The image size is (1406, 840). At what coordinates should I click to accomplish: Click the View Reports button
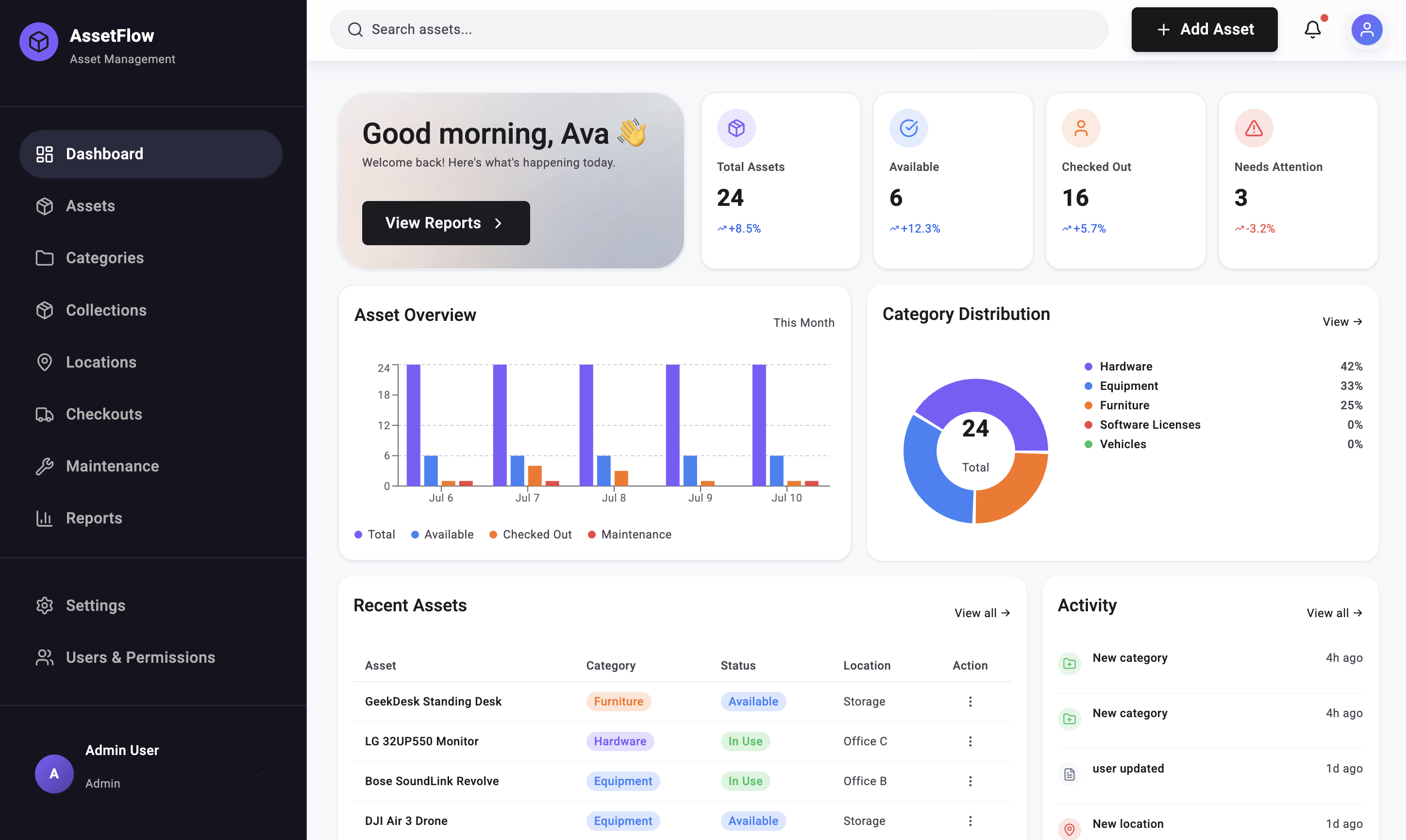click(446, 223)
